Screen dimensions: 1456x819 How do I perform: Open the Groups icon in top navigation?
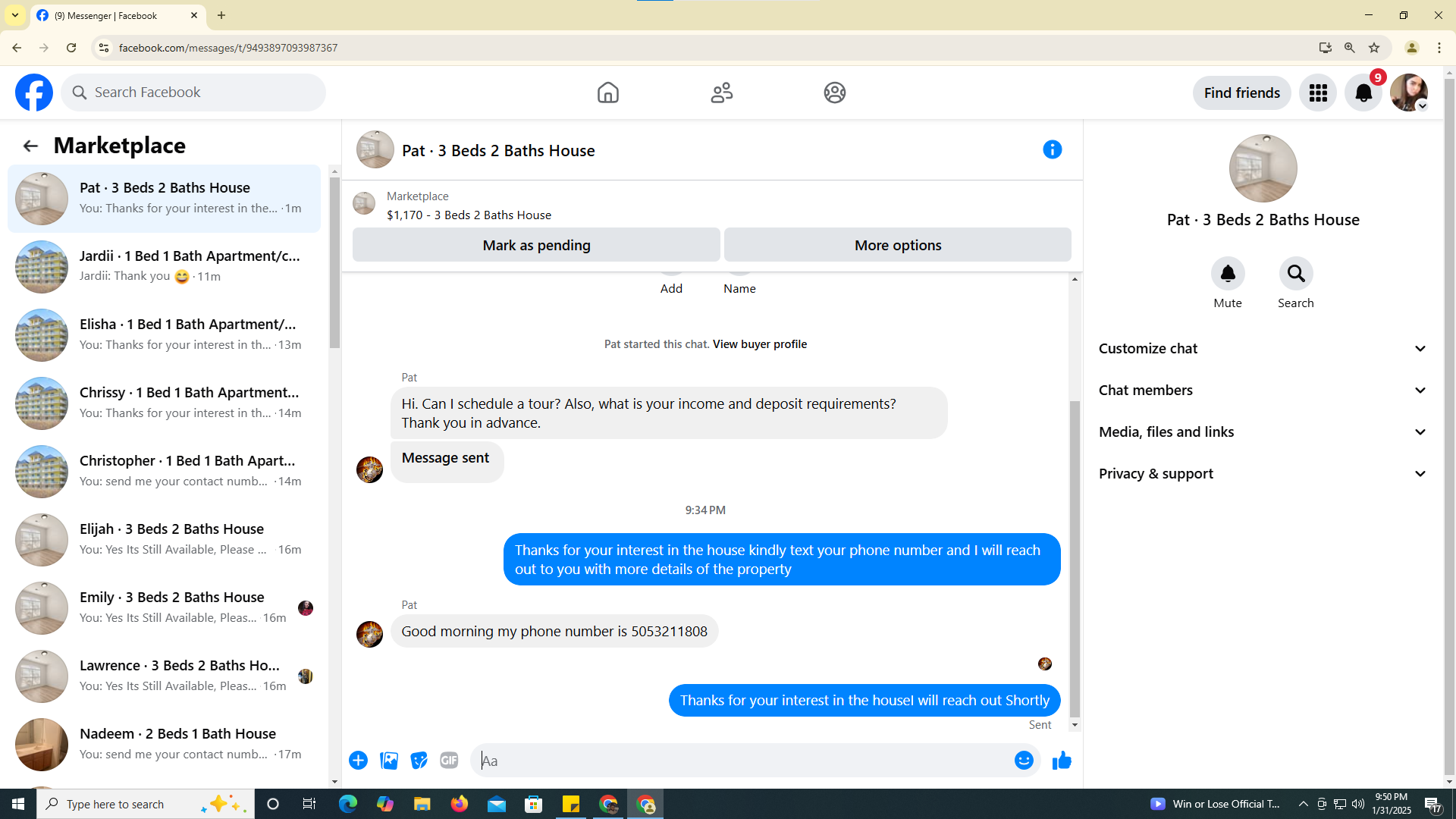(x=834, y=93)
